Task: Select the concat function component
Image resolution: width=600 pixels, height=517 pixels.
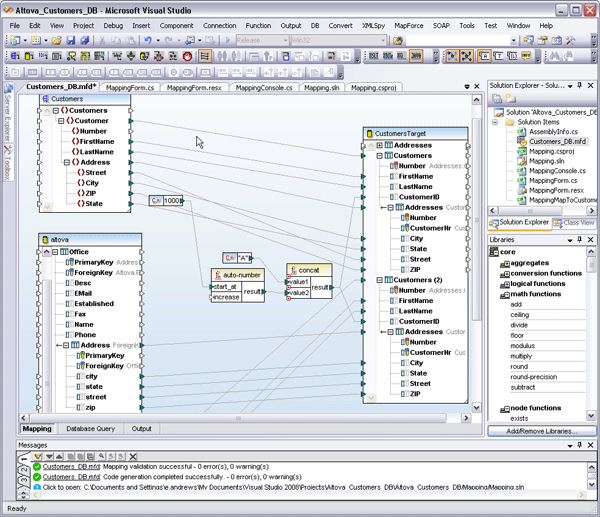Action: 309,281
